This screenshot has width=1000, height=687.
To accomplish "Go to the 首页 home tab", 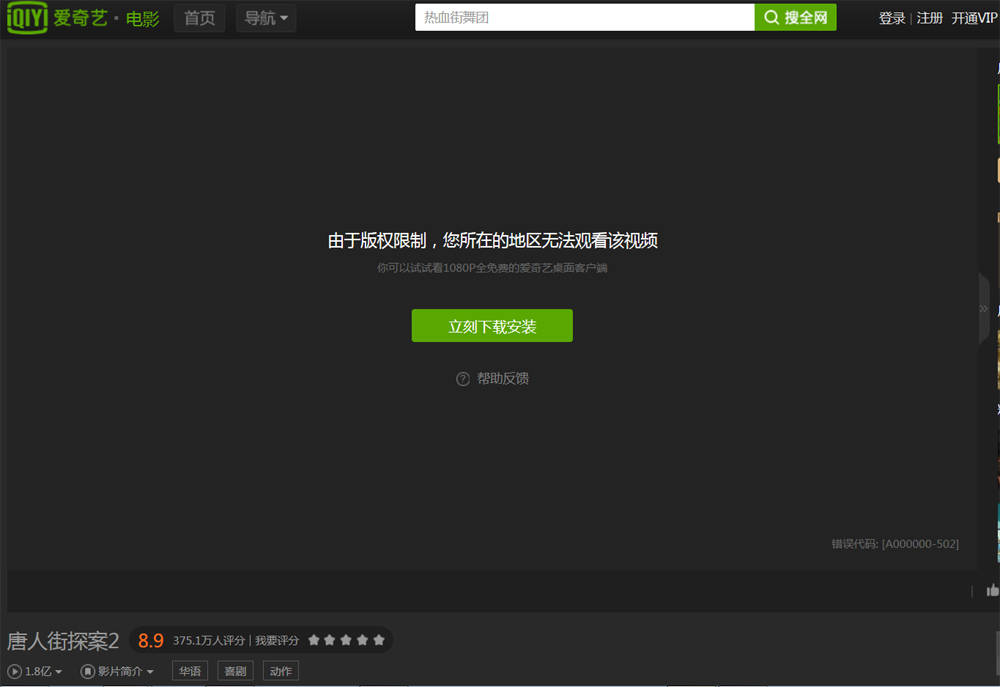I will 199,18.
